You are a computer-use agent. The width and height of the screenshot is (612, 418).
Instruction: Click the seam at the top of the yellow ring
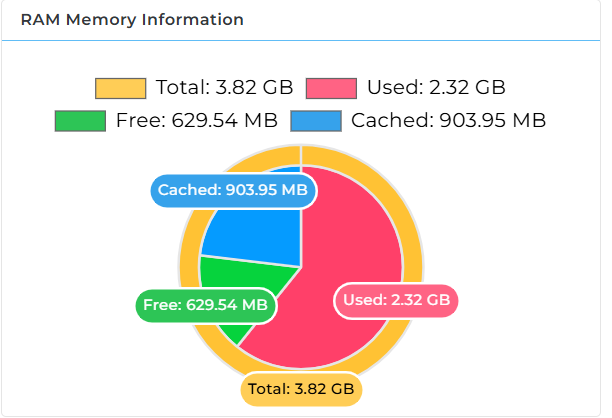[301, 156]
